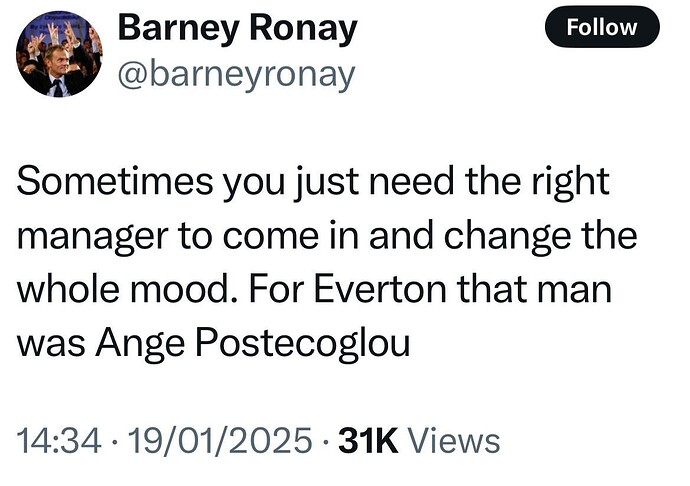Follow the account with the Follow button
Screen dimensions: 690x486
point(602,27)
